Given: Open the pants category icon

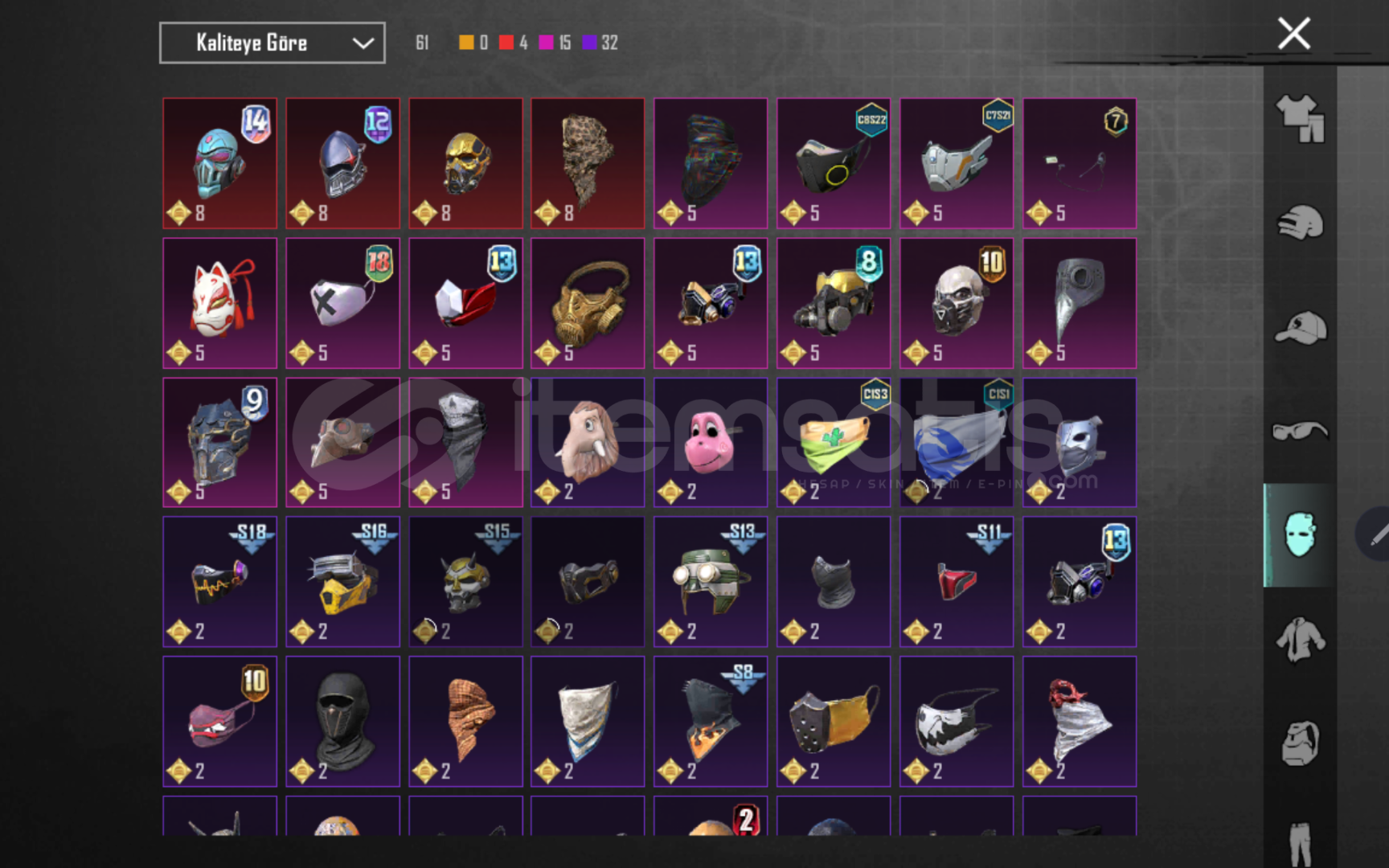Looking at the screenshot, I should [1300, 844].
